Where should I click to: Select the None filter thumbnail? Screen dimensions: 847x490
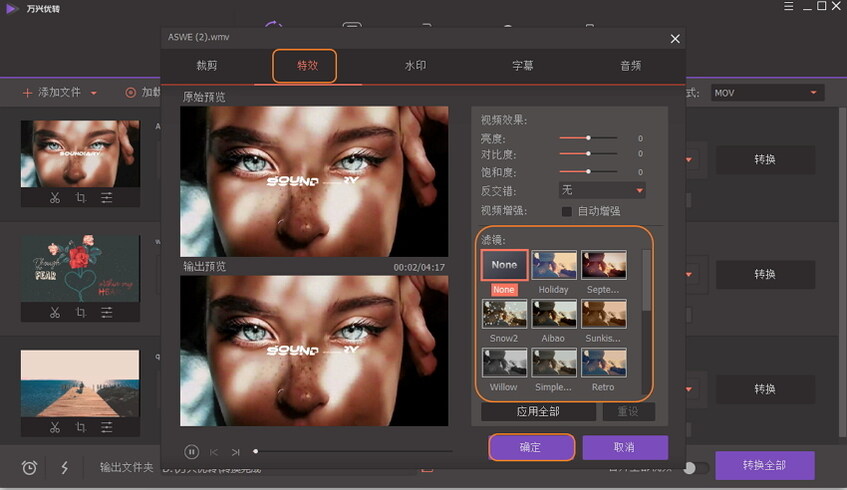[505, 265]
